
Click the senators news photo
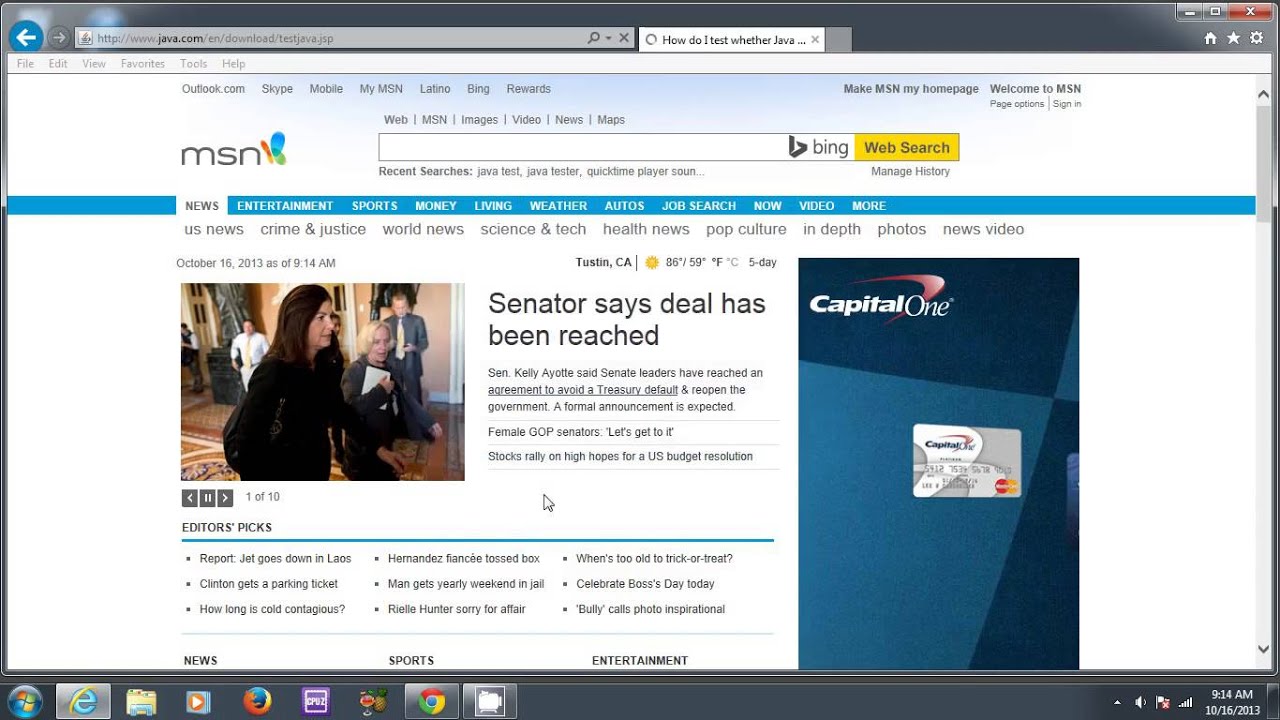pyautogui.click(x=323, y=382)
